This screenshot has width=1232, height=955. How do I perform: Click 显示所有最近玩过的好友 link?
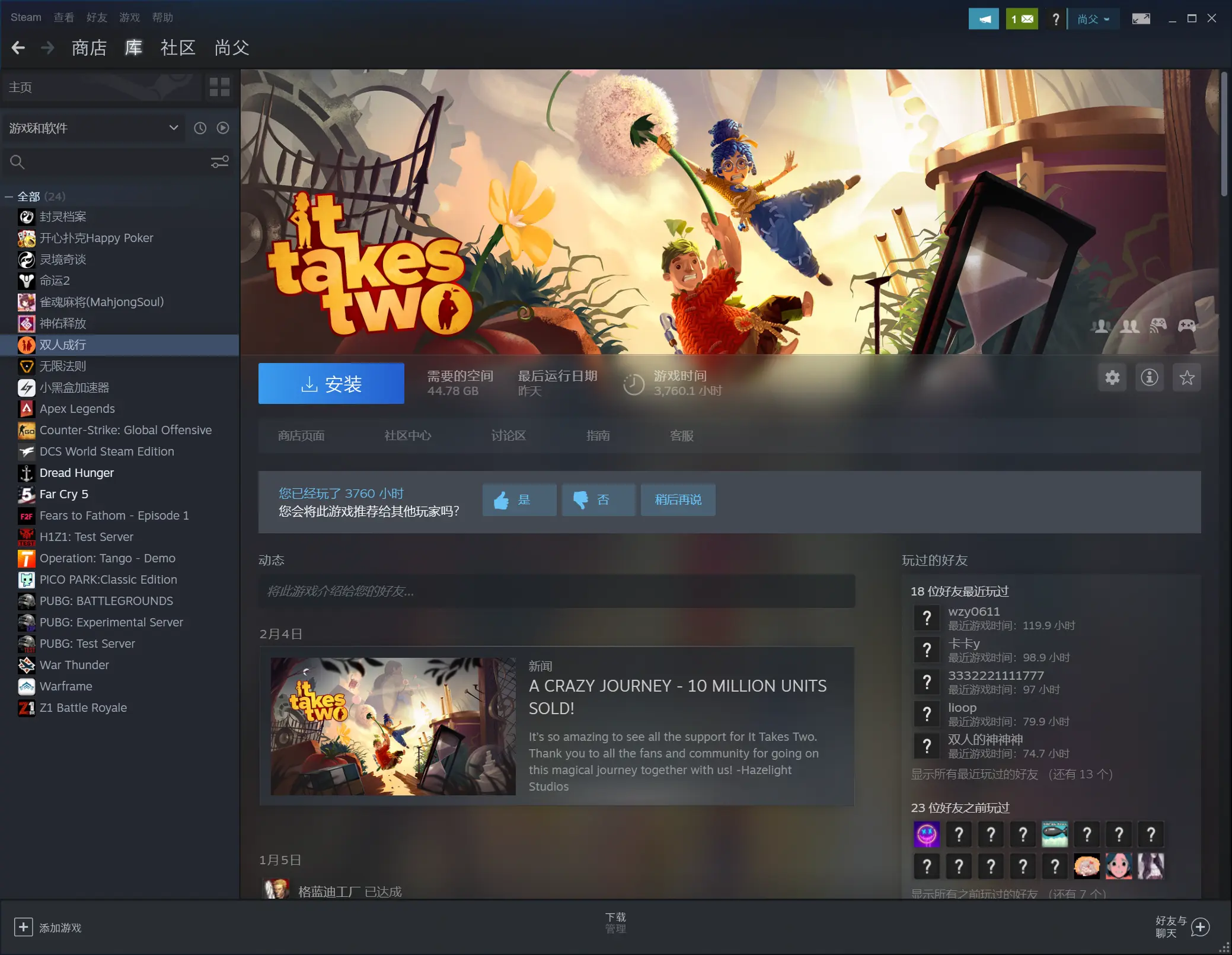click(x=1011, y=774)
